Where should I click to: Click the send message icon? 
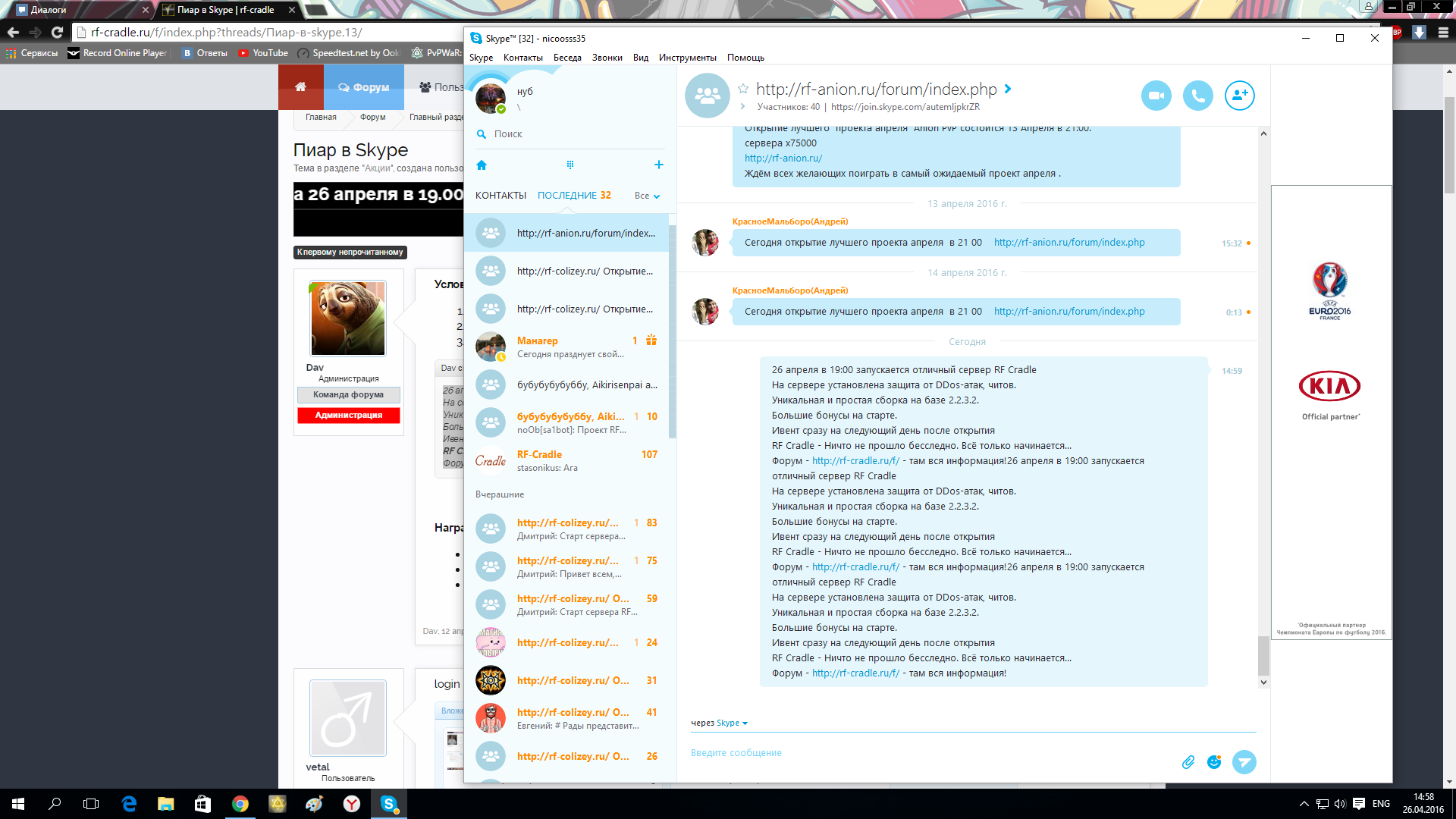coord(1244,761)
